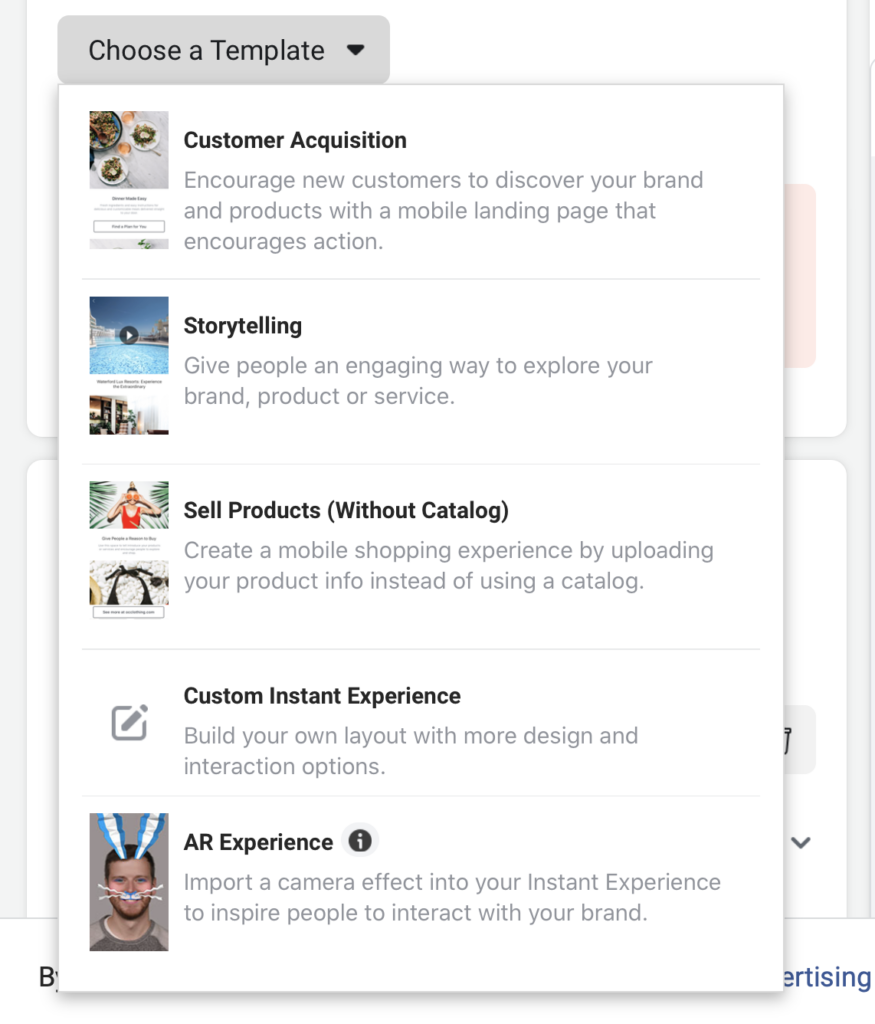Expand the chevron below the template list
This screenshot has height=1024, width=875.
coord(799,843)
